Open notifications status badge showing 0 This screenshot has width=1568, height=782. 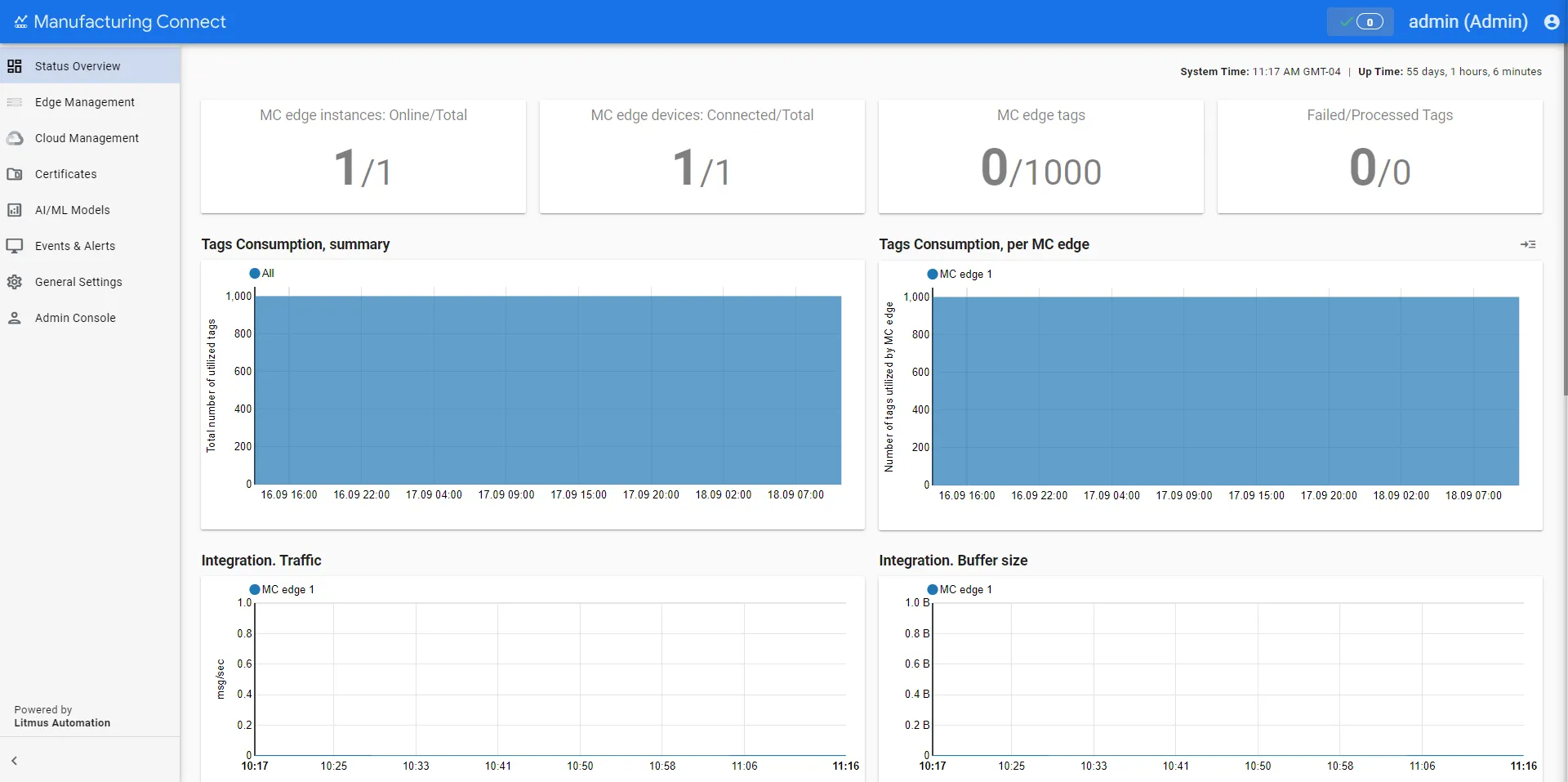(x=1360, y=22)
